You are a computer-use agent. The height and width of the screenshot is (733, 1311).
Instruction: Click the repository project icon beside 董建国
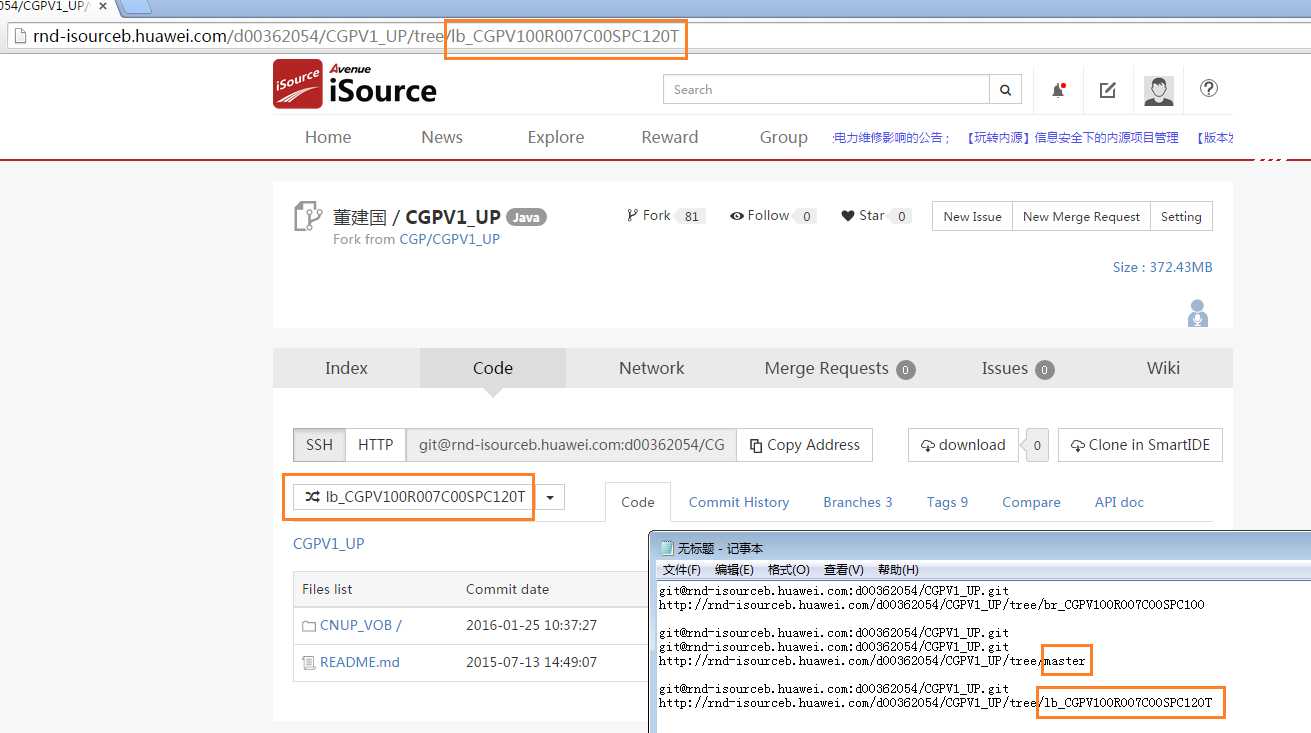[x=307, y=216]
